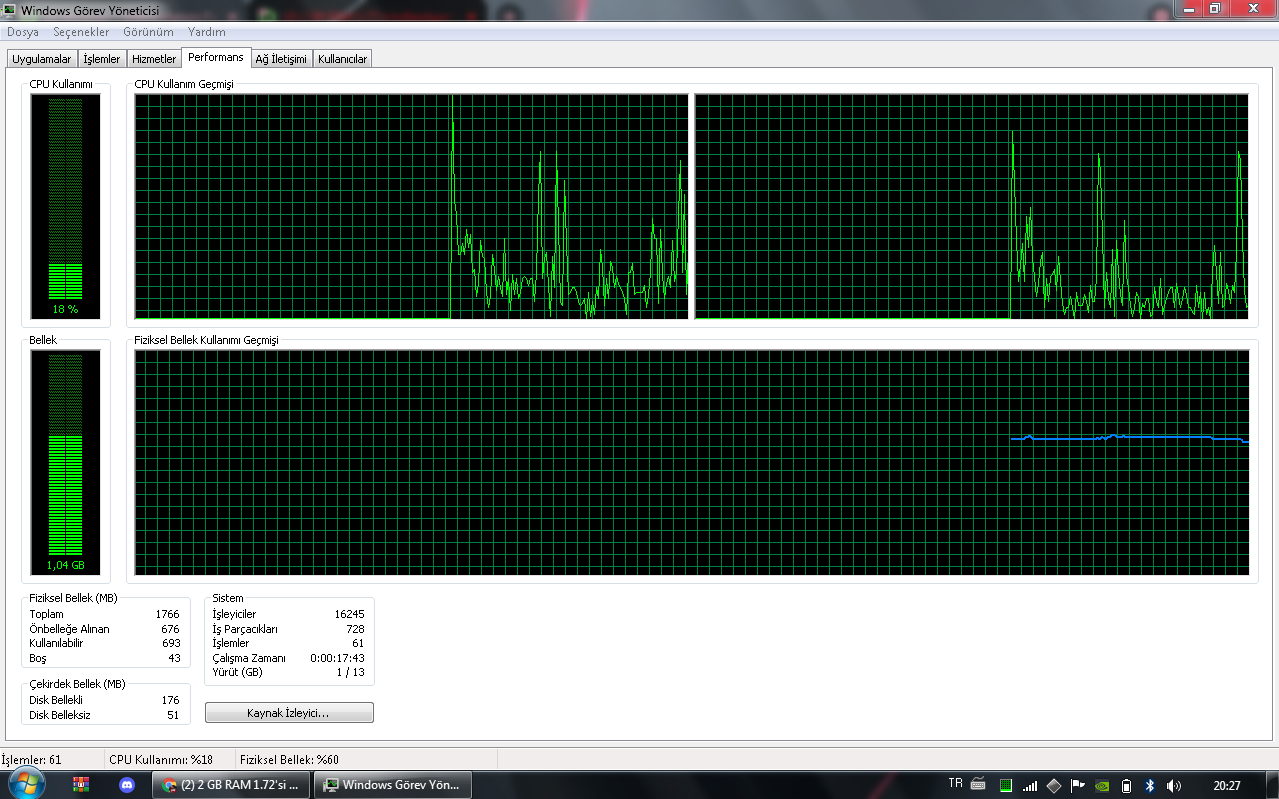Click the Fiziksel Bellek Kullanımı Geçmişi graph
Image resolution: width=1279 pixels, height=799 pixels.
pos(692,462)
